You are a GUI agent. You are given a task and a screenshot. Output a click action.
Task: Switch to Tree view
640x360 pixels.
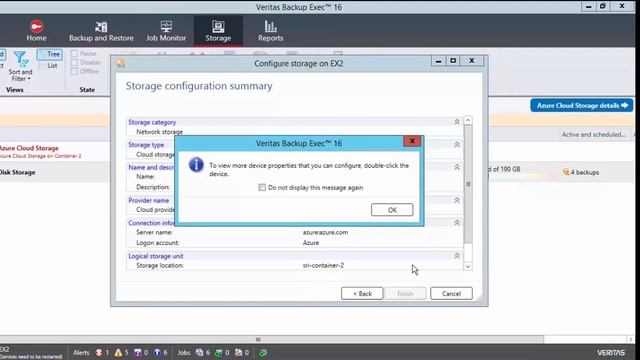click(49, 54)
